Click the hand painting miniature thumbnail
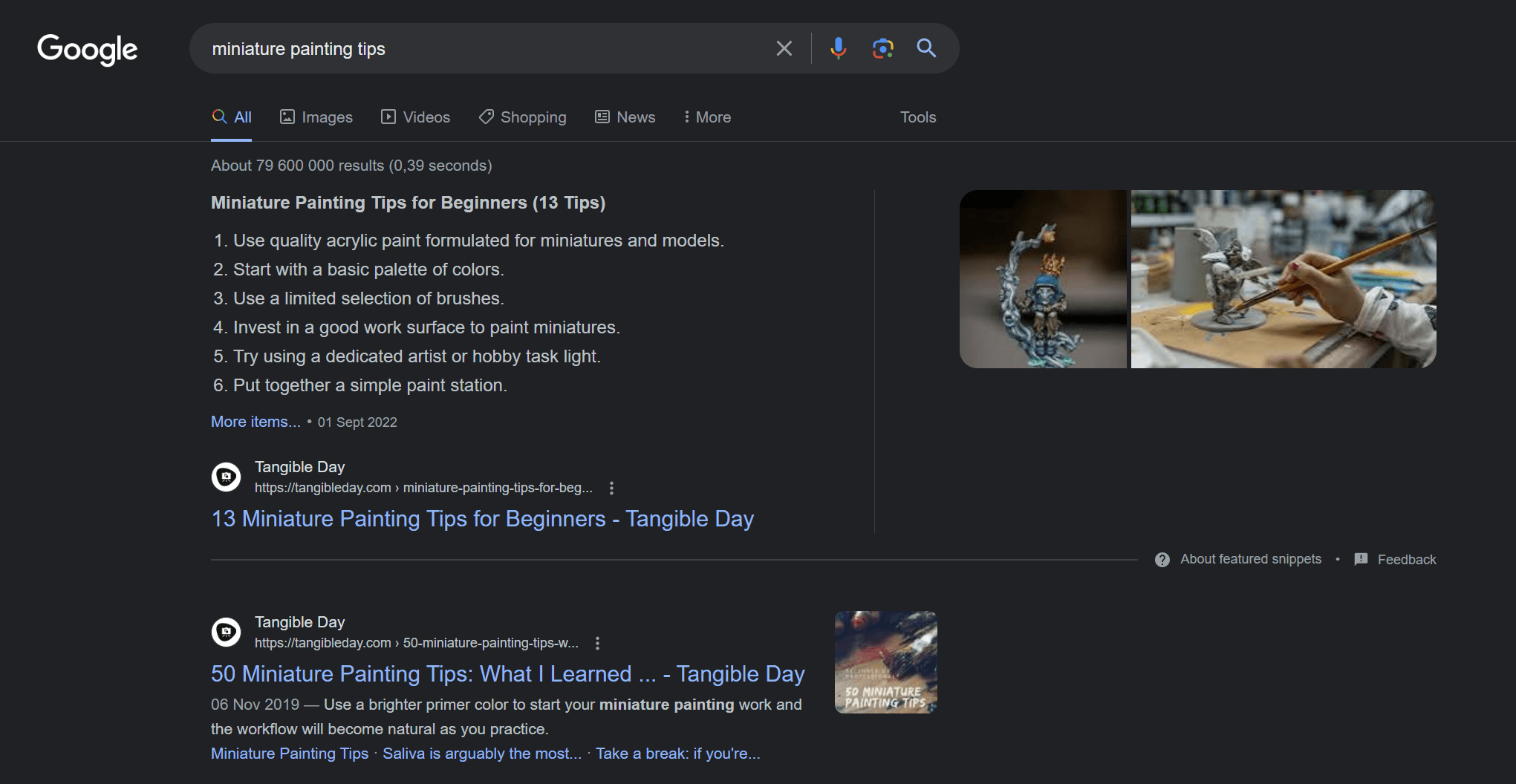The width and height of the screenshot is (1516, 784). (x=1283, y=279)
